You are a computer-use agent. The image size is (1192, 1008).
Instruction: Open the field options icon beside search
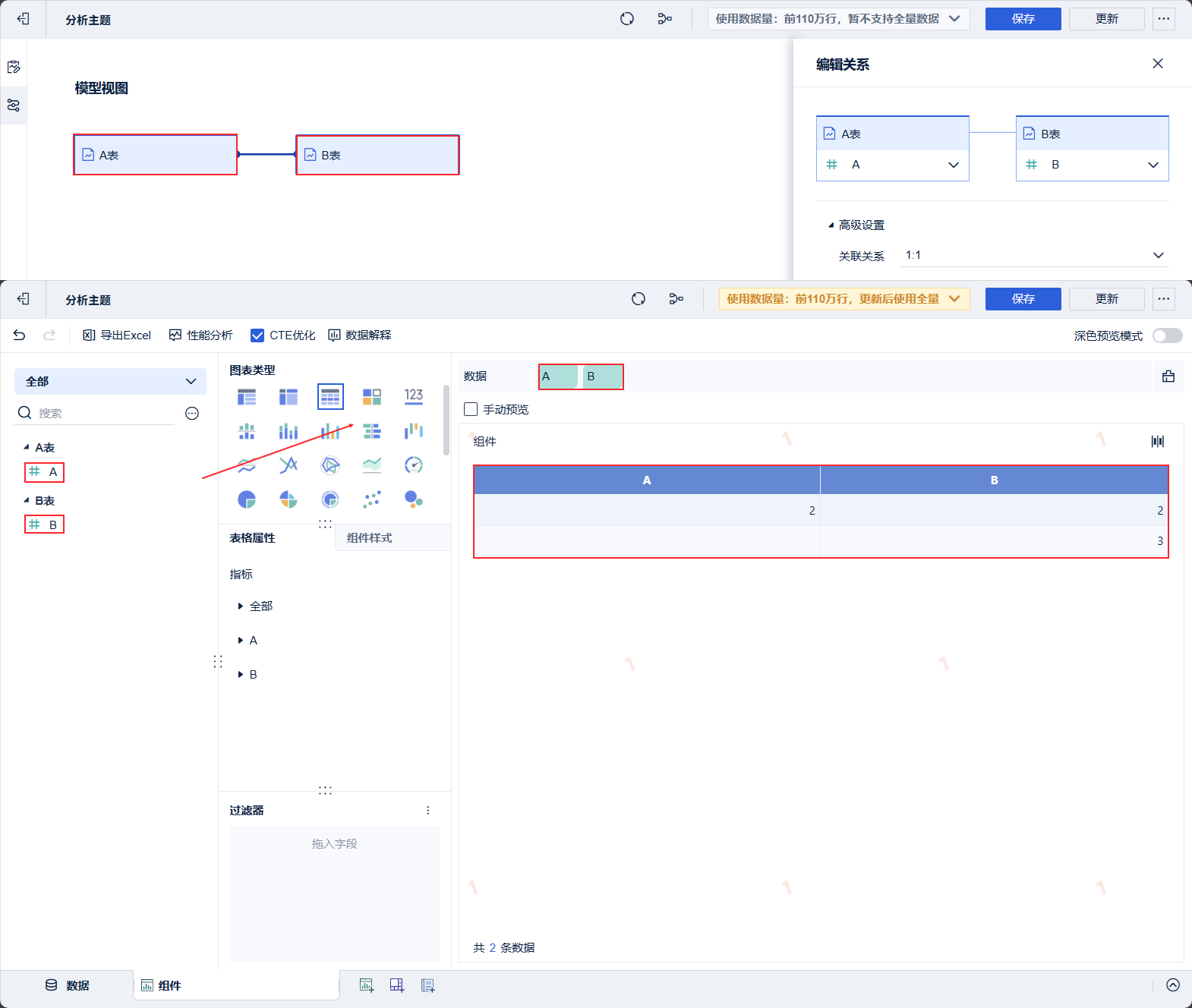point(192,413)
